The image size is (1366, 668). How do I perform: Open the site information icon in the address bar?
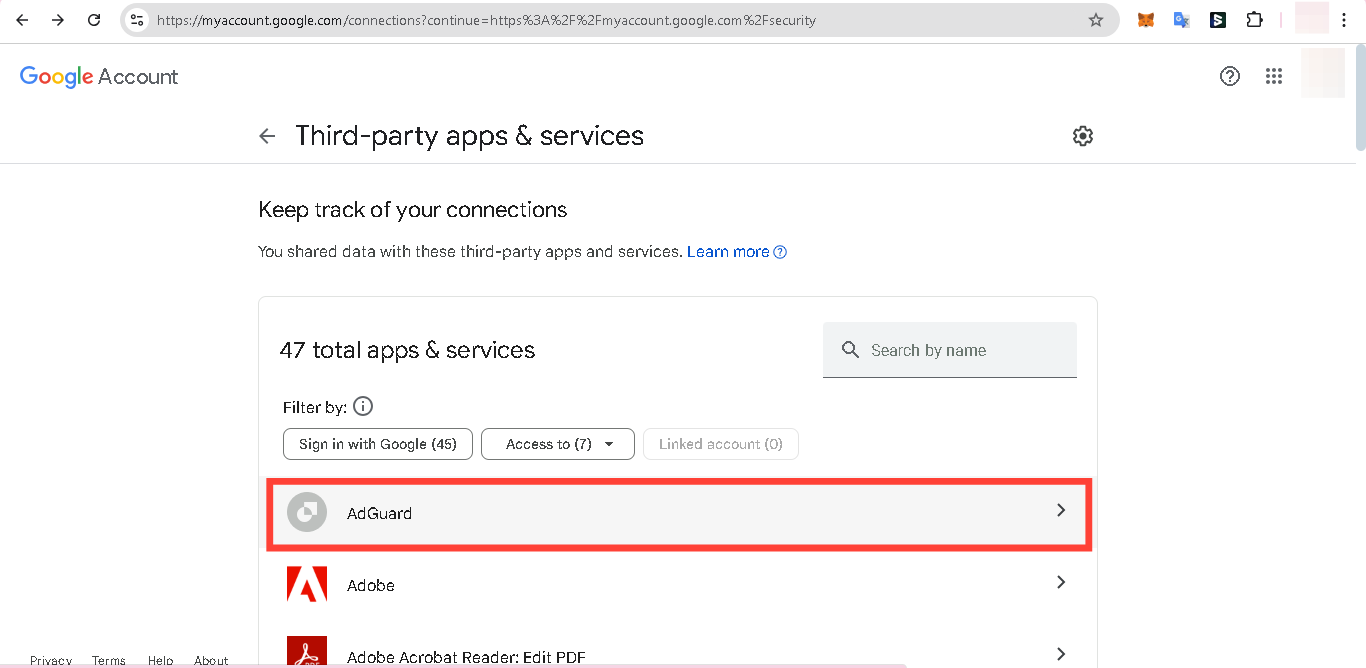pyautogui.click(x=138, y=20)
